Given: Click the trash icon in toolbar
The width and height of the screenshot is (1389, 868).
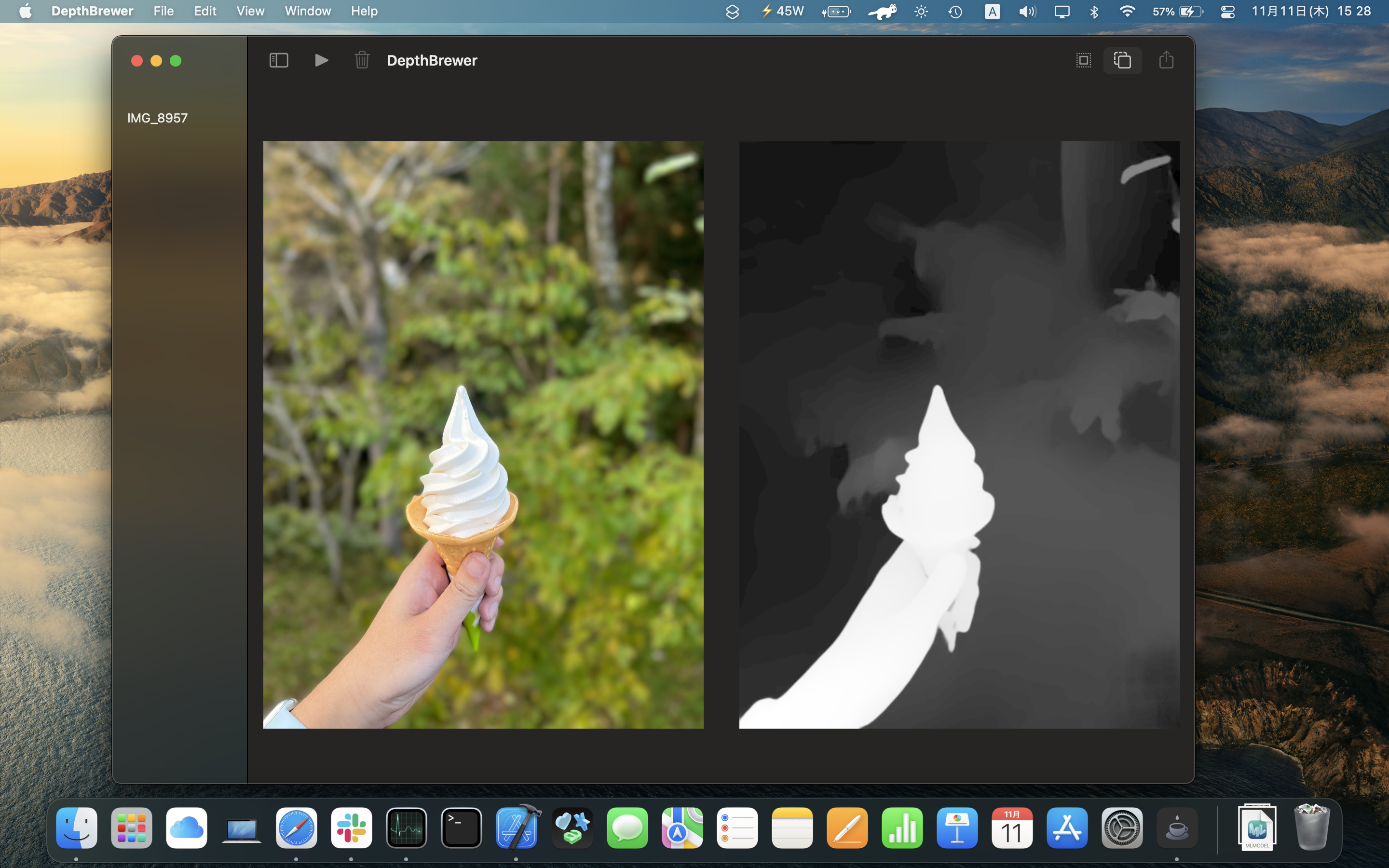Looking at the screenshot, I should (x=362, y=60).
